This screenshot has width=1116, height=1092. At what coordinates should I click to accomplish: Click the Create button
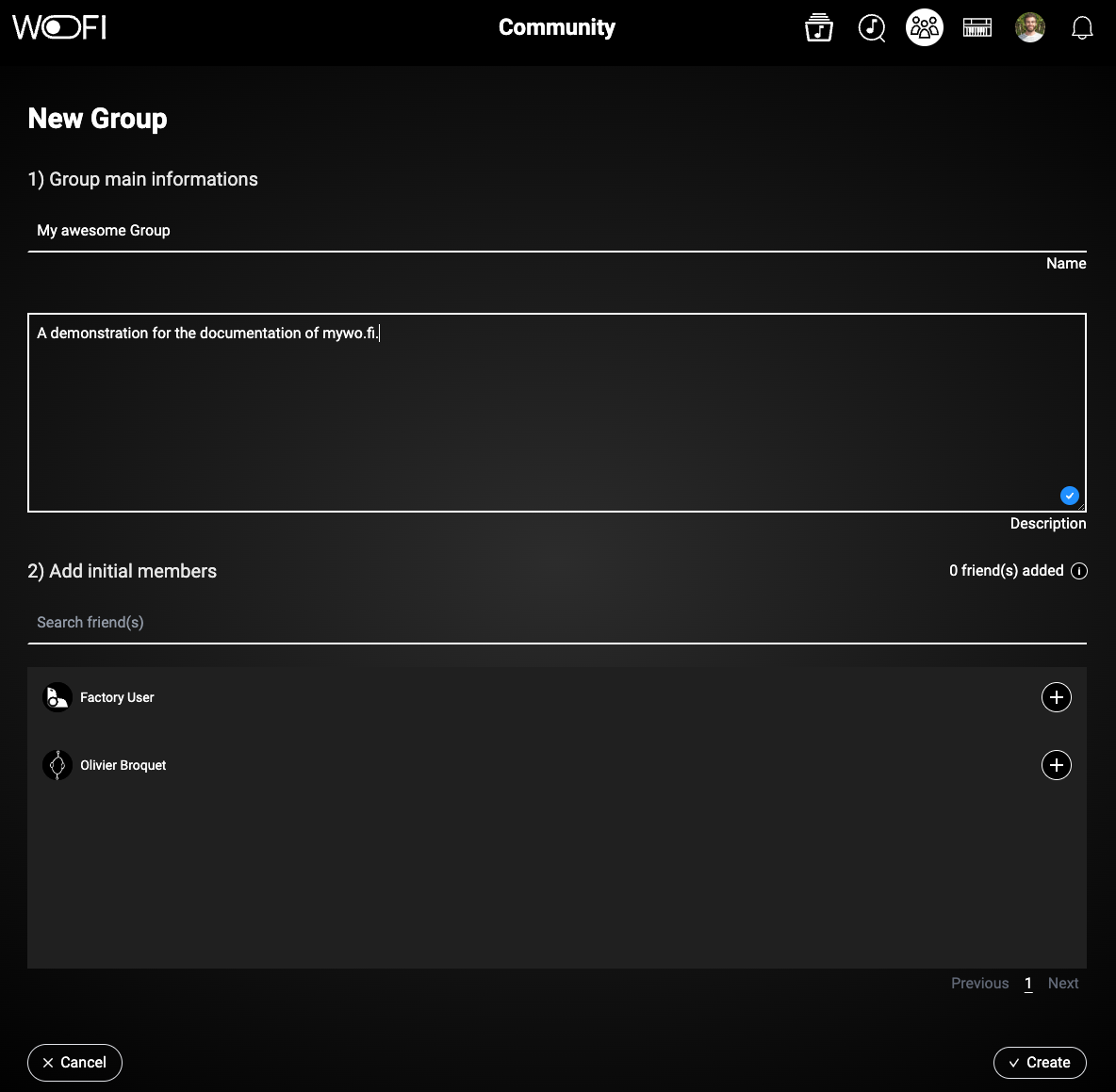coord(1040,1062)
